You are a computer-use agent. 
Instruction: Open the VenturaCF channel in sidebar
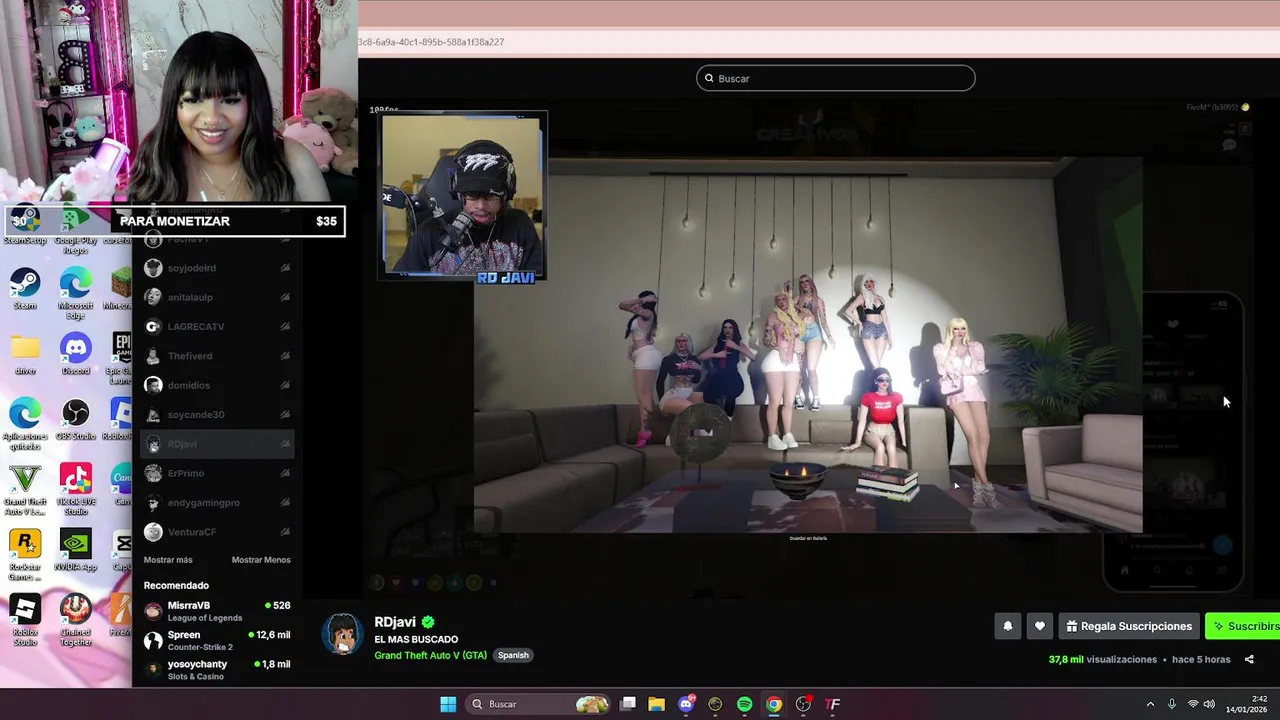(x=218, y=532)
